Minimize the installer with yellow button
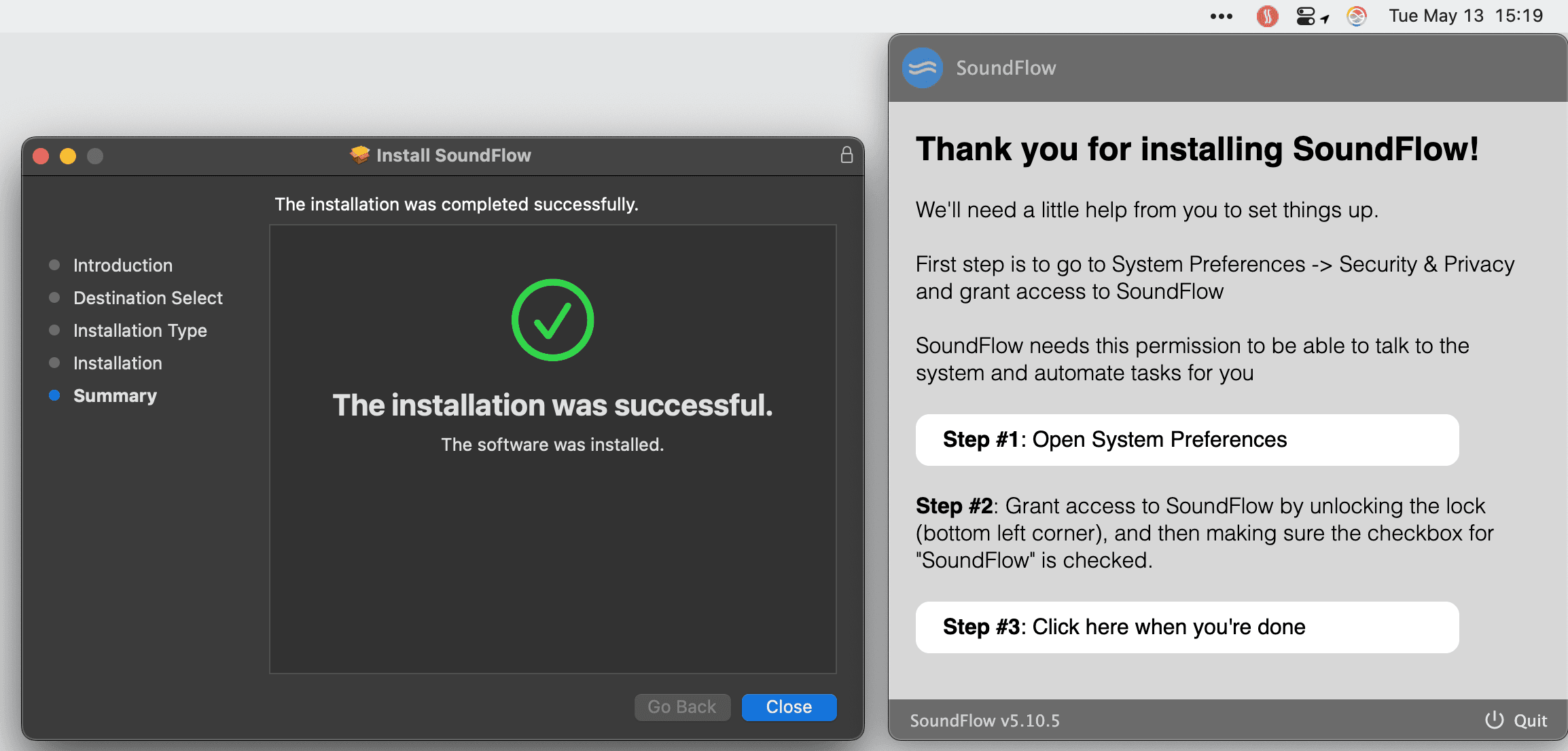The height and width of the screenshot is (751, 1568). tap(68, 156)
